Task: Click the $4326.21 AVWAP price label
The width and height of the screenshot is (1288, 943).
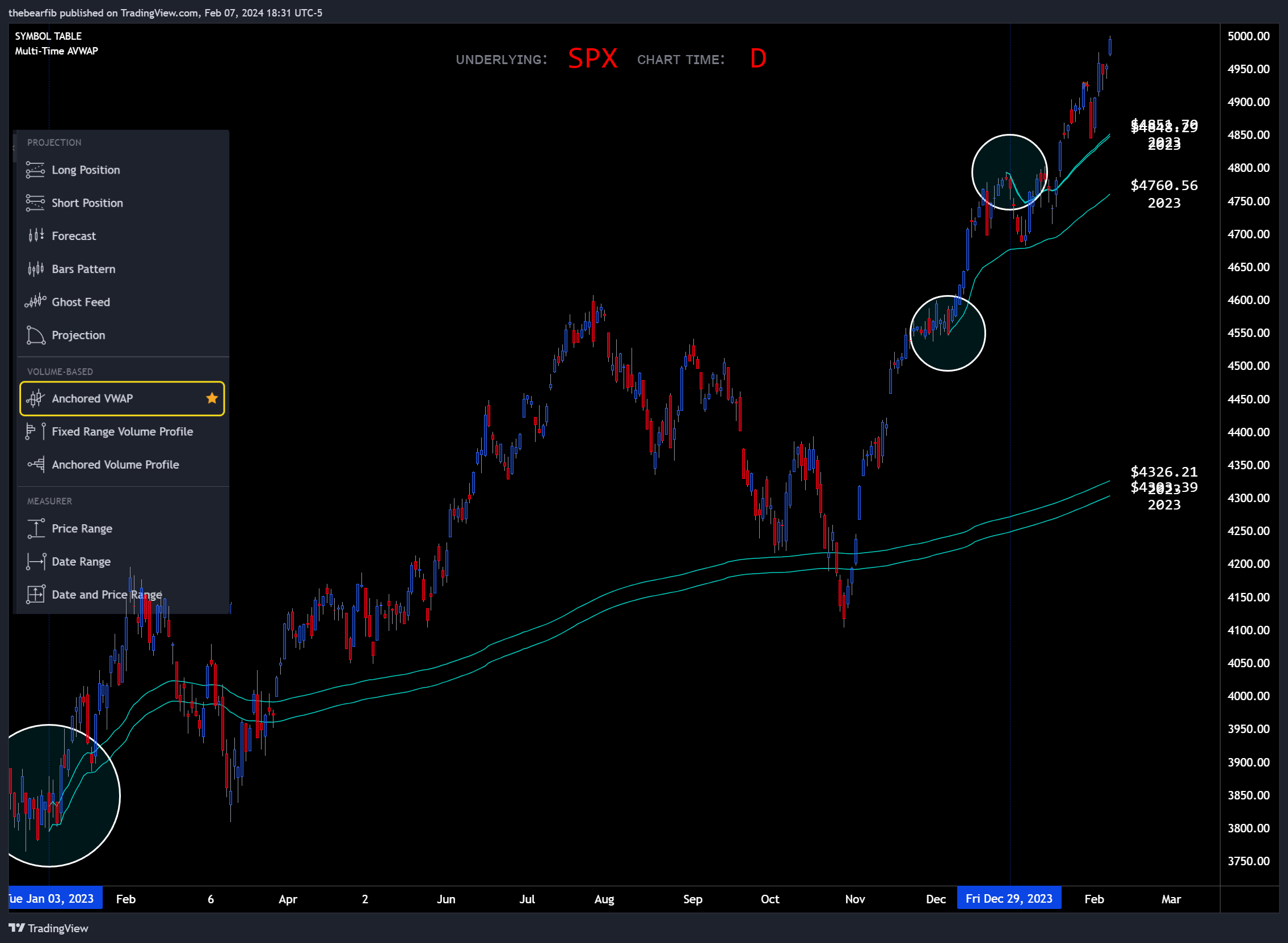Action: [x=1164, y=472]
